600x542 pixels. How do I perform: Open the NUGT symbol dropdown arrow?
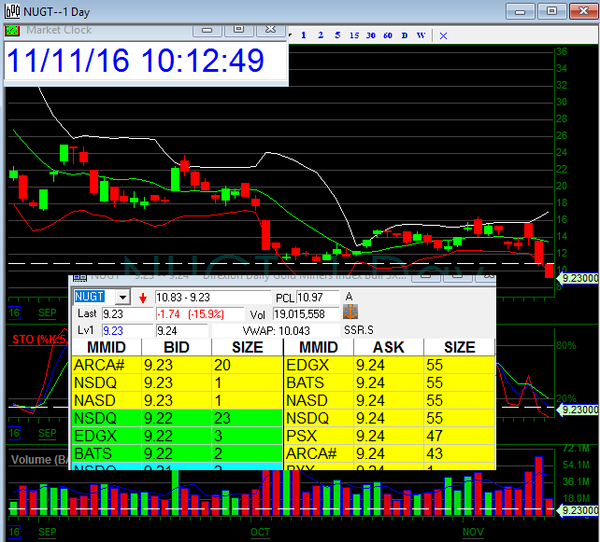[x=123, y=298]
